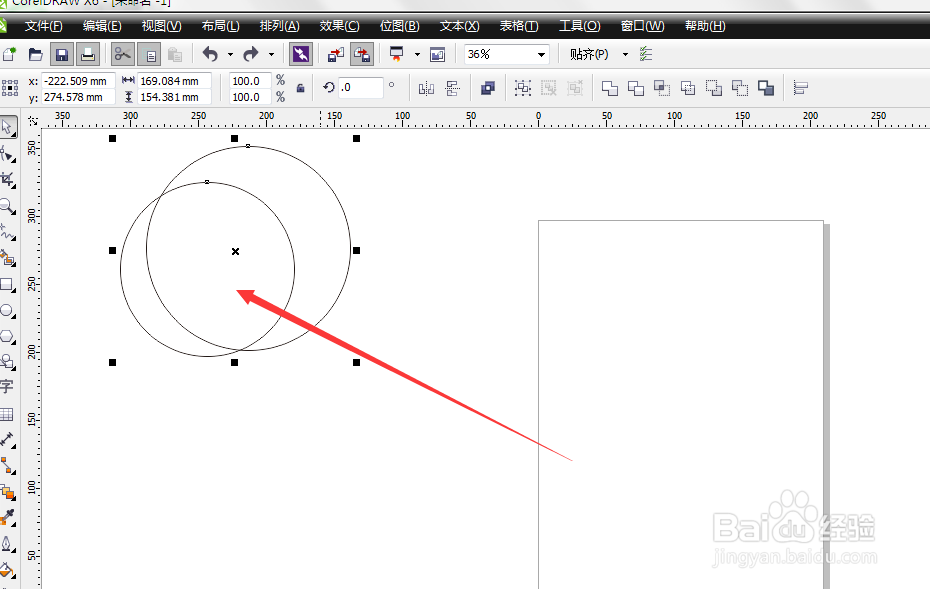Cut the selection with the scissors icon
The width and height of the screenshot is (930, 589).
coord(123,55)
